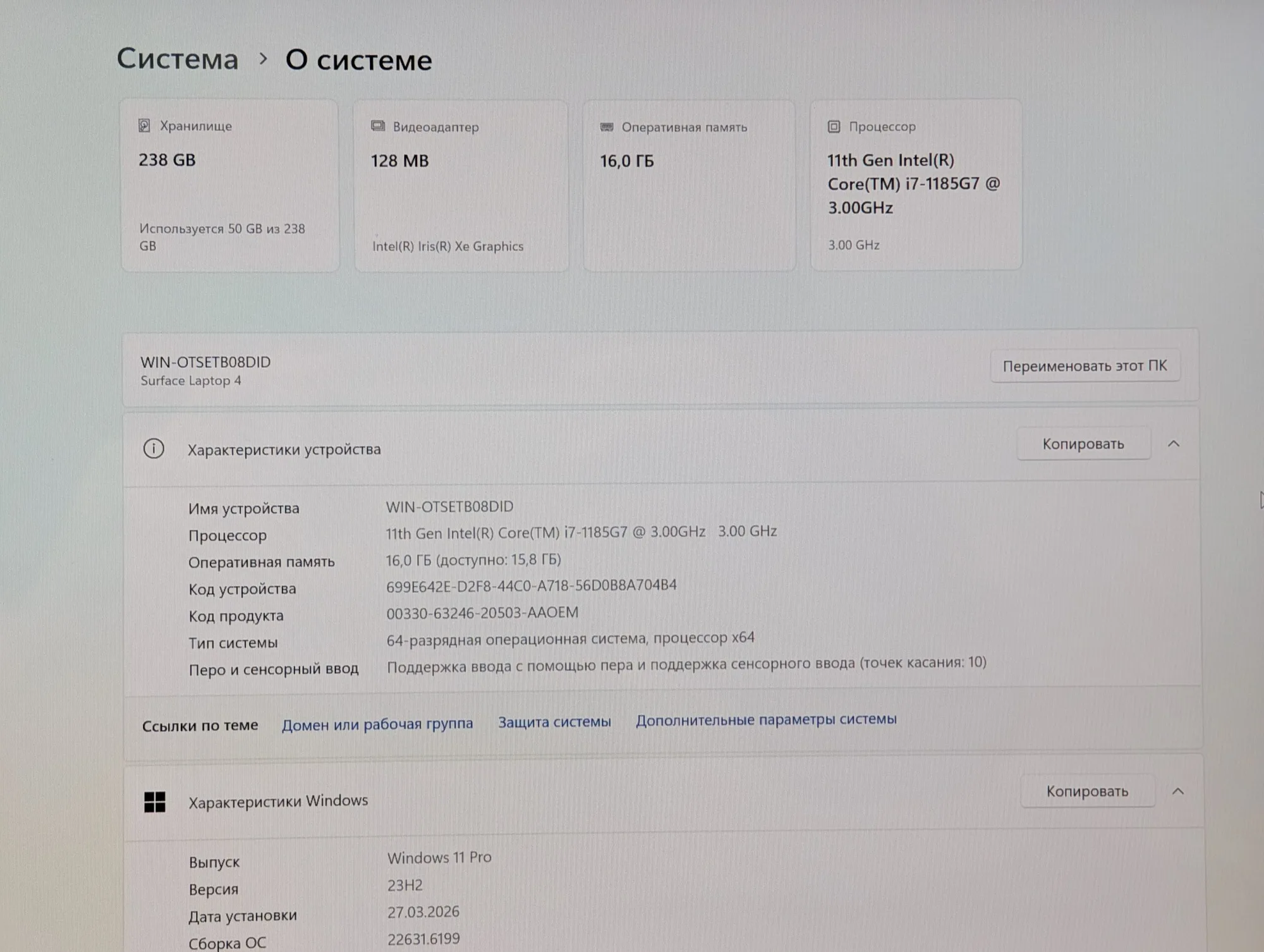Collapse the Характеристики Windows section chevron
Image resolution: width=1264 pixels, height=952 pixels.
[1177, 791]
